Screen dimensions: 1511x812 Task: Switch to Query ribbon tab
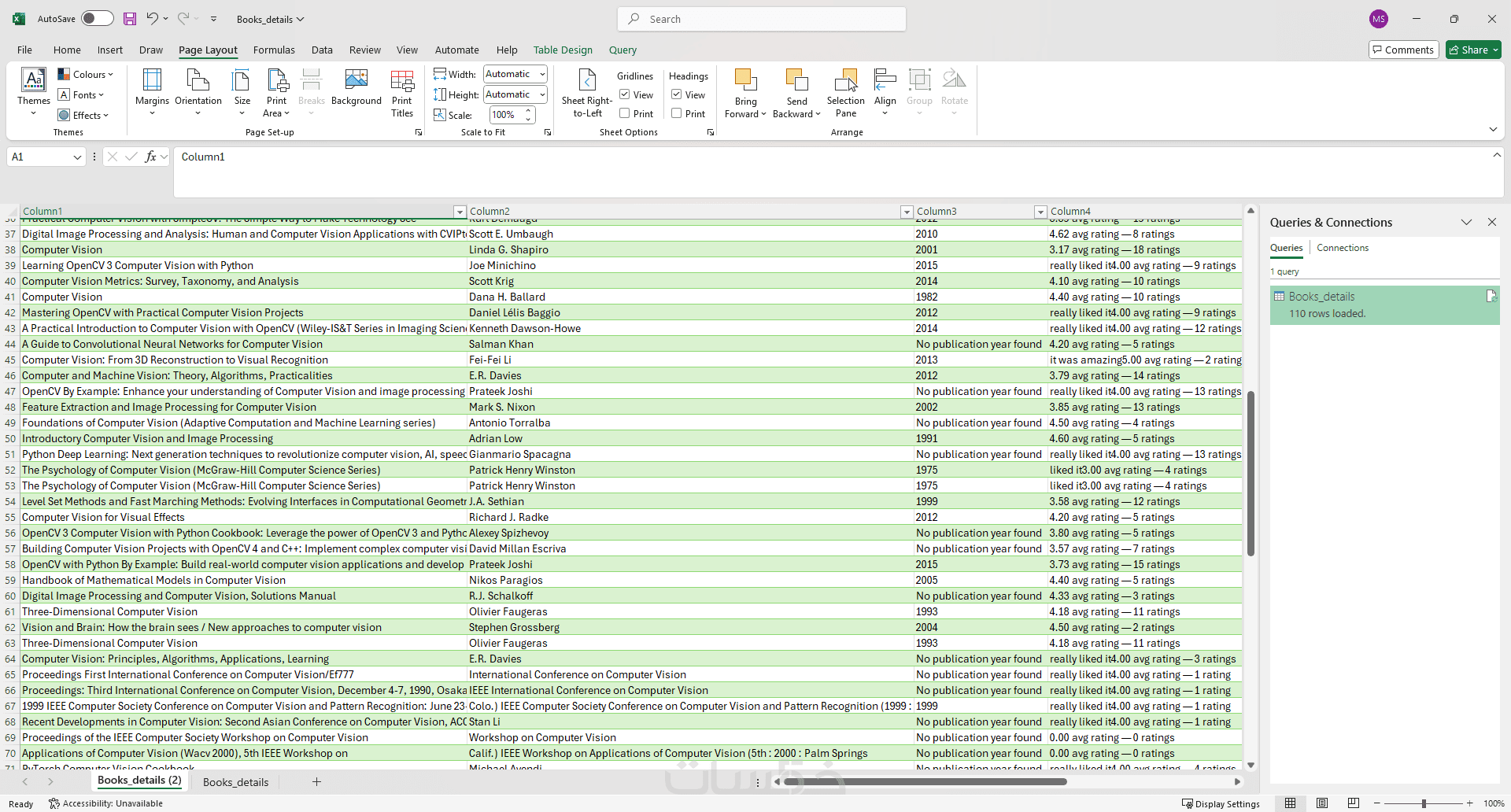pyautogui.click(x=623, y=50)
